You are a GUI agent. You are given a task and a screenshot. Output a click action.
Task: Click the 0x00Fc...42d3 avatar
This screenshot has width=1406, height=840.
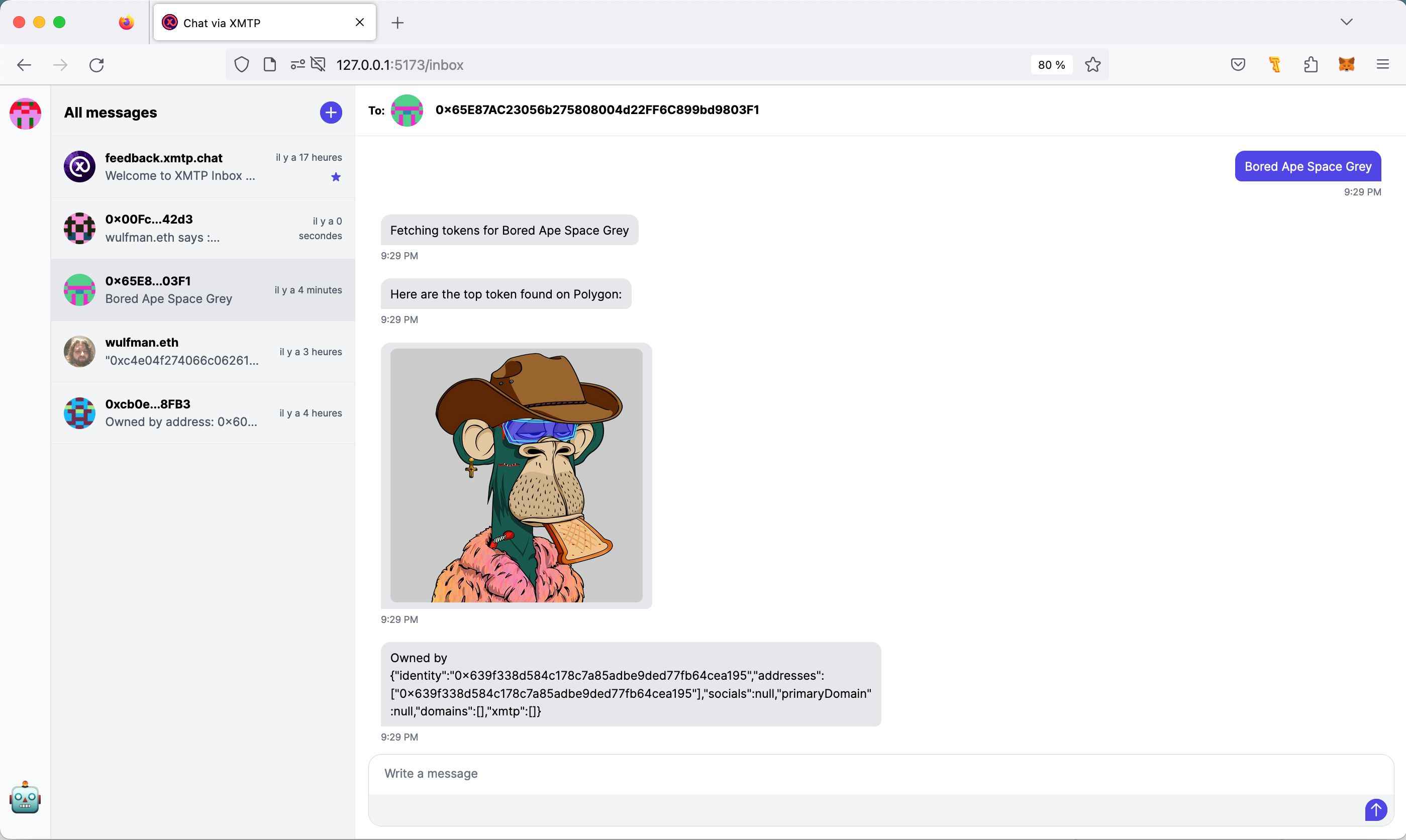[79, 228]
